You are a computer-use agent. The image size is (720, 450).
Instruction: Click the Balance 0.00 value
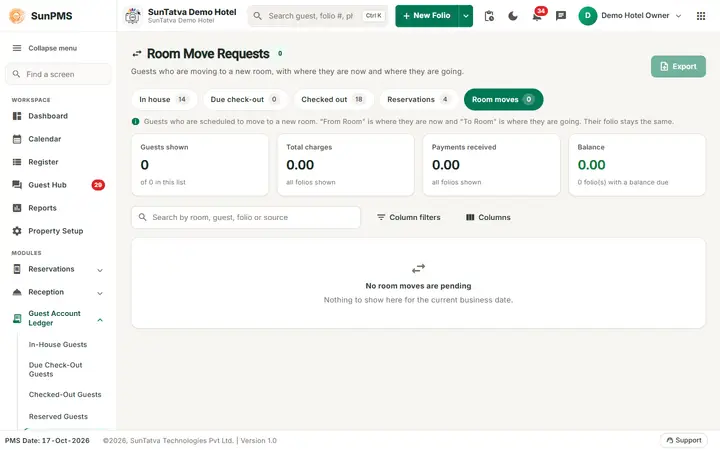(591, 165)
